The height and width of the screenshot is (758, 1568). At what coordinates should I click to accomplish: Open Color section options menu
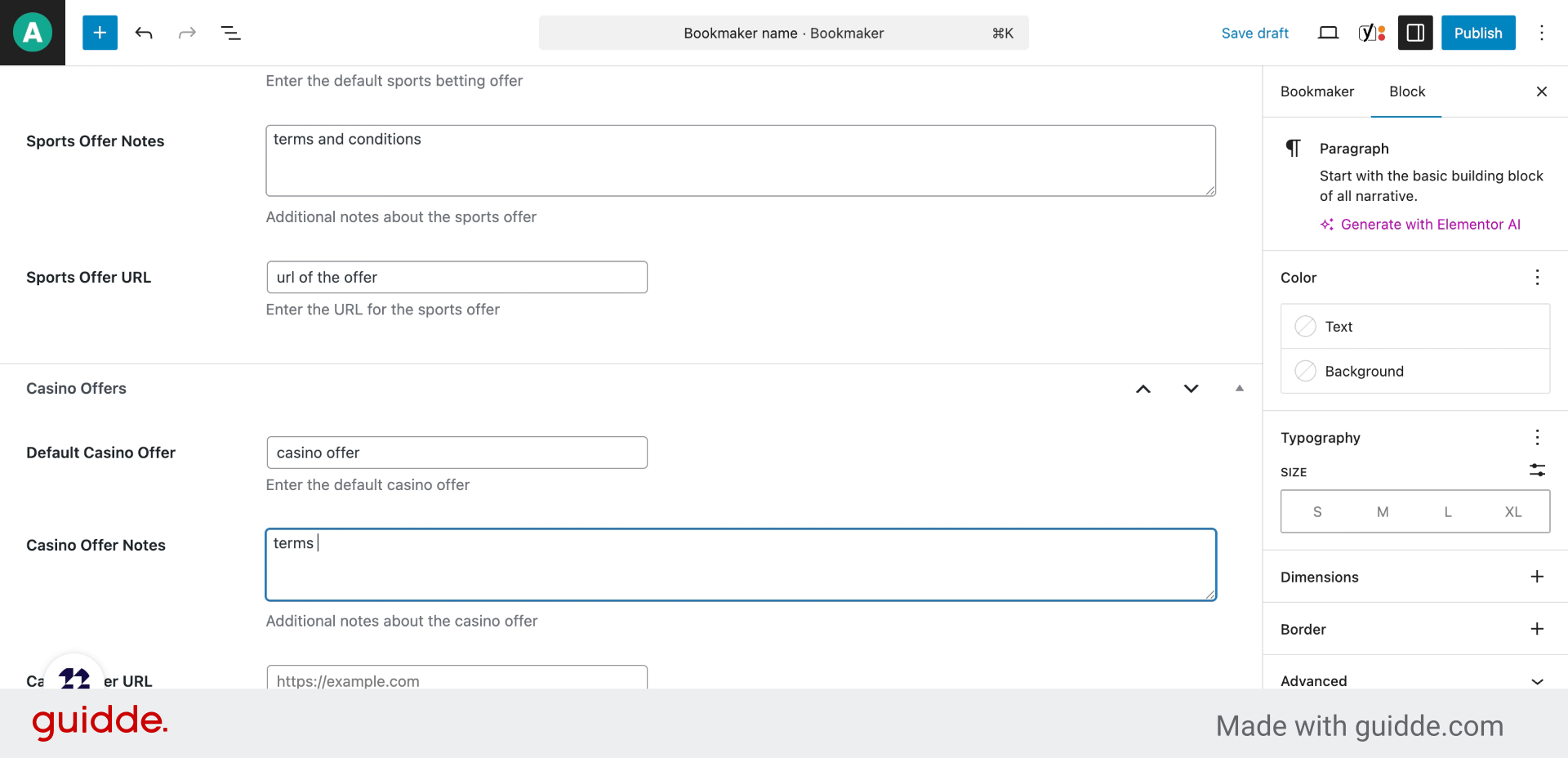point(1537,278)
